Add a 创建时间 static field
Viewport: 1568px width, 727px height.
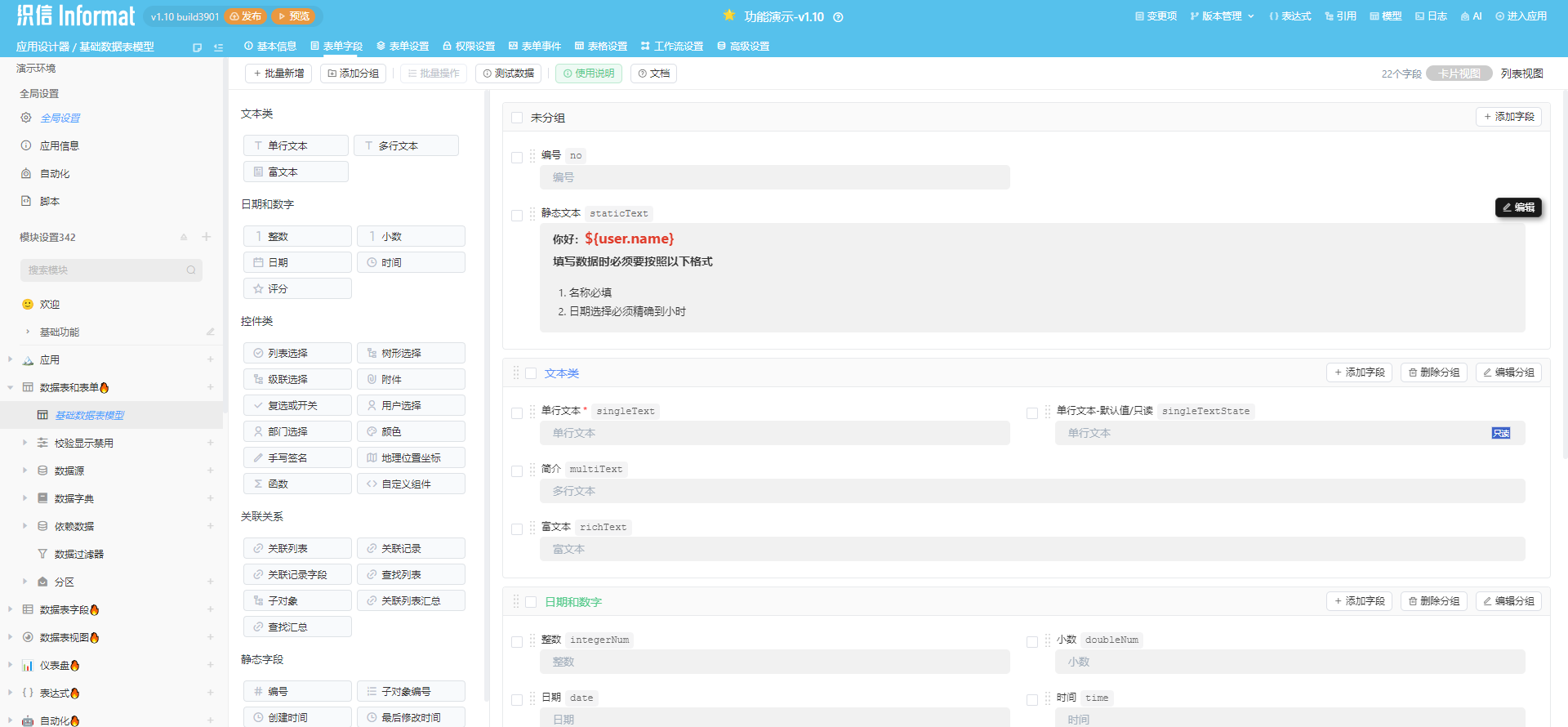(x=297, y=717)
